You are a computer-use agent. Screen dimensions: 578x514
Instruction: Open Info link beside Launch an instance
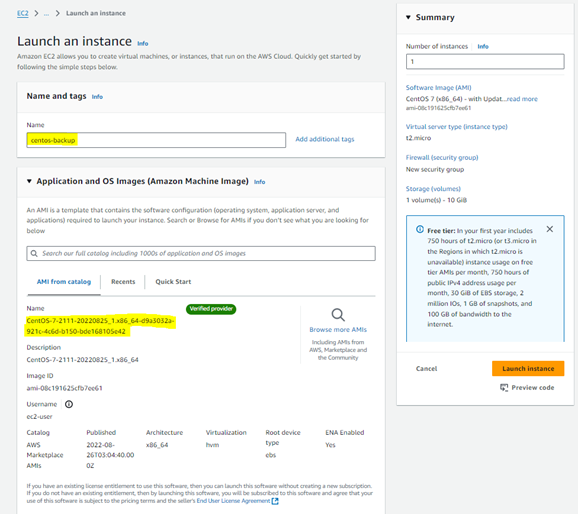[x=143, y=44]
